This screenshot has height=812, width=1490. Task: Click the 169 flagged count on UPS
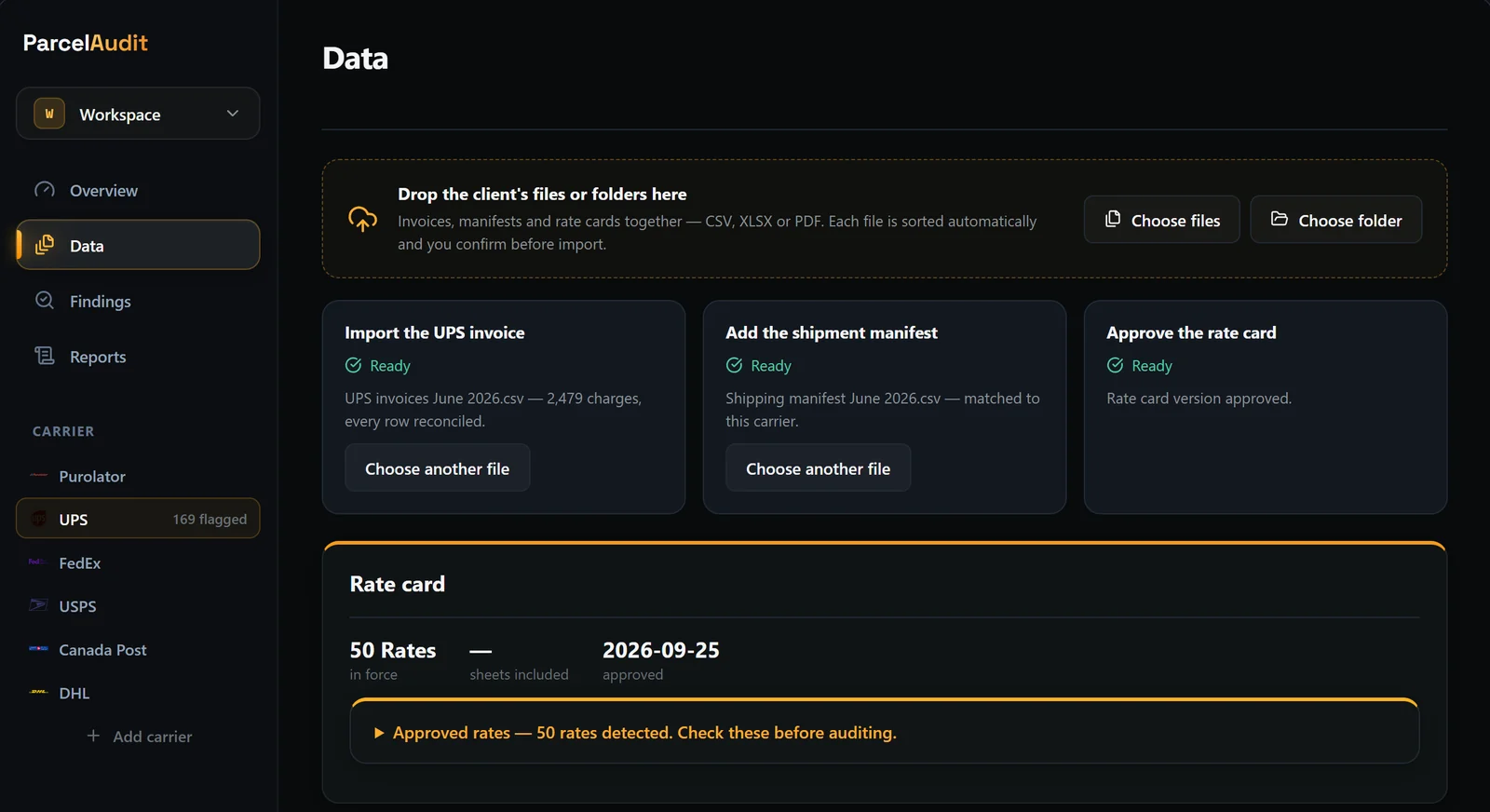pyautogui.click(x=210, y=519)
